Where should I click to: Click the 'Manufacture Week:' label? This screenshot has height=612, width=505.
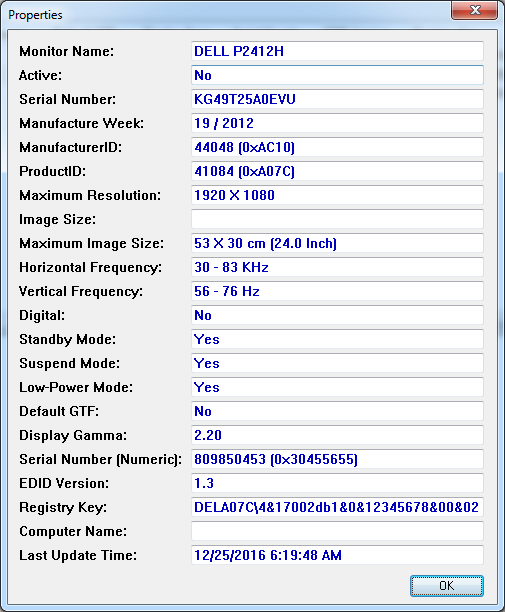(x=82, y=123)
